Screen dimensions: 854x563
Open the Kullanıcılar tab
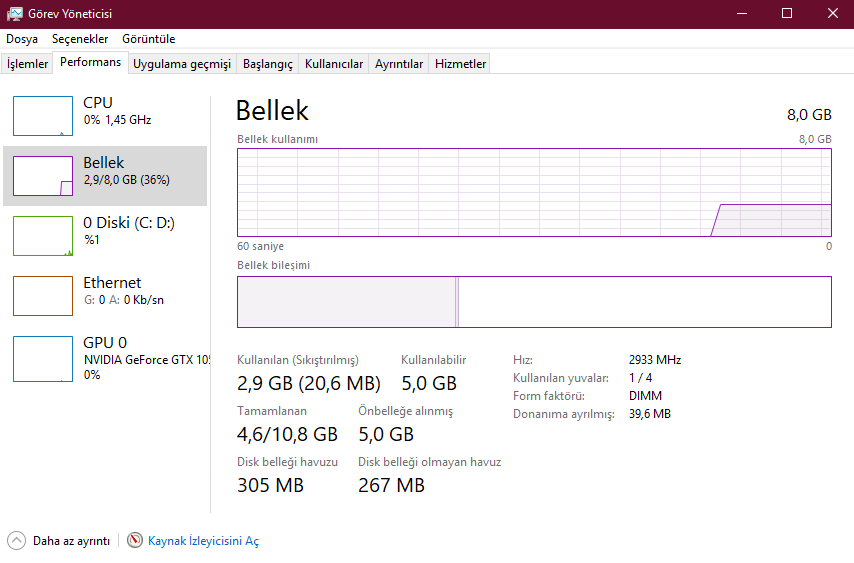tap(334, 64)
